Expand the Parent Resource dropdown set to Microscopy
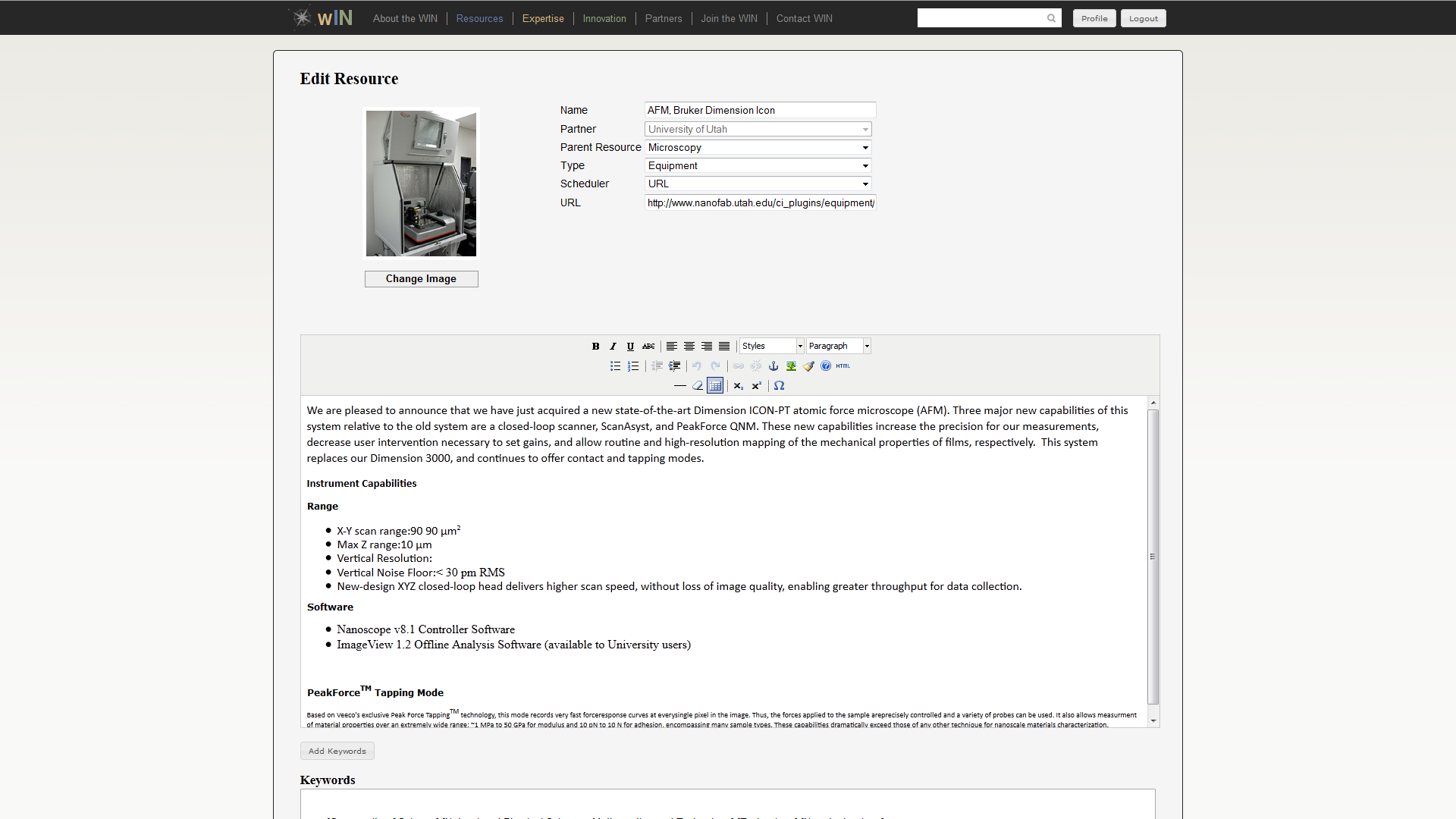 click(758, 148)
